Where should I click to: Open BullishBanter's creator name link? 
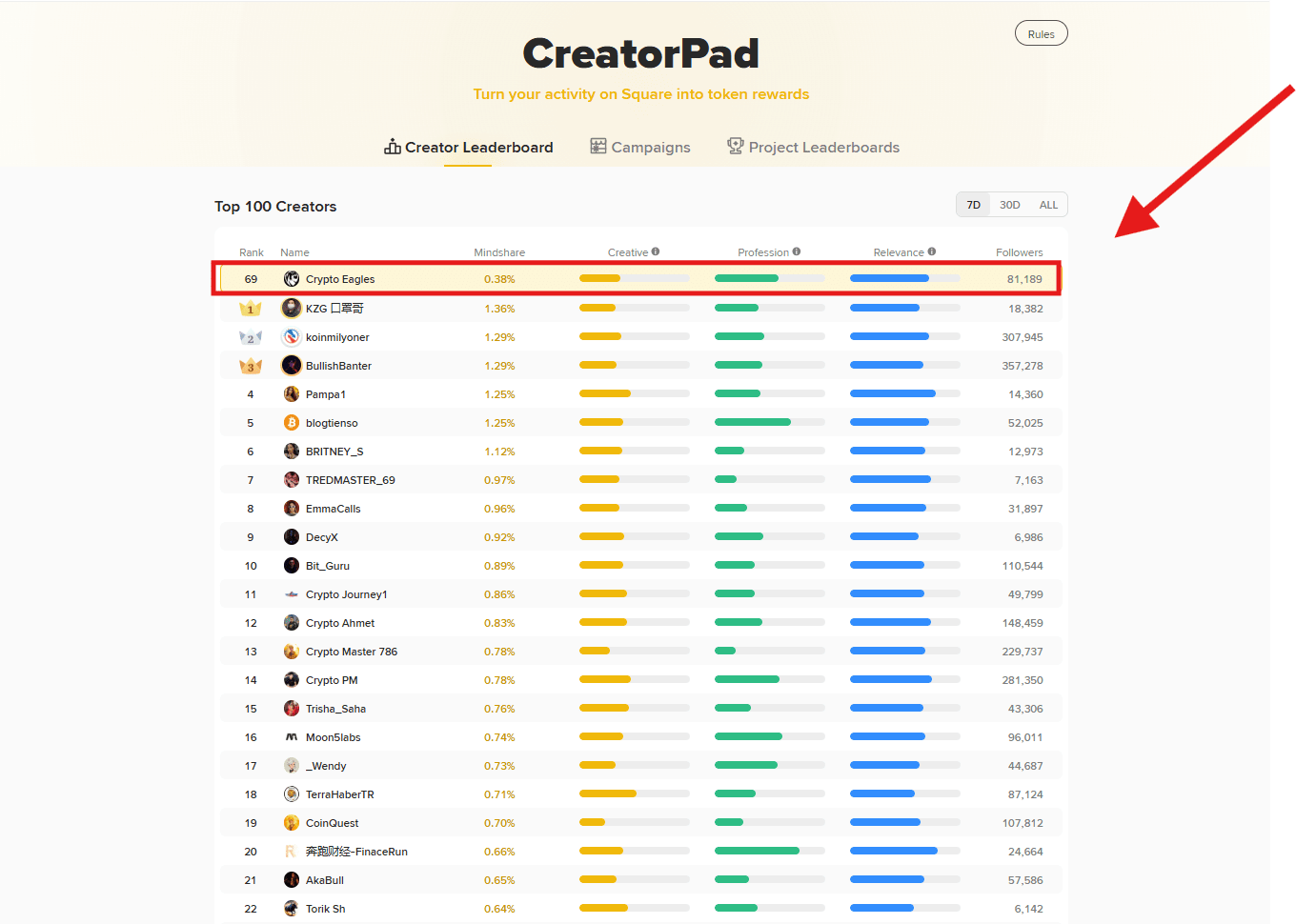pos(338,366)
